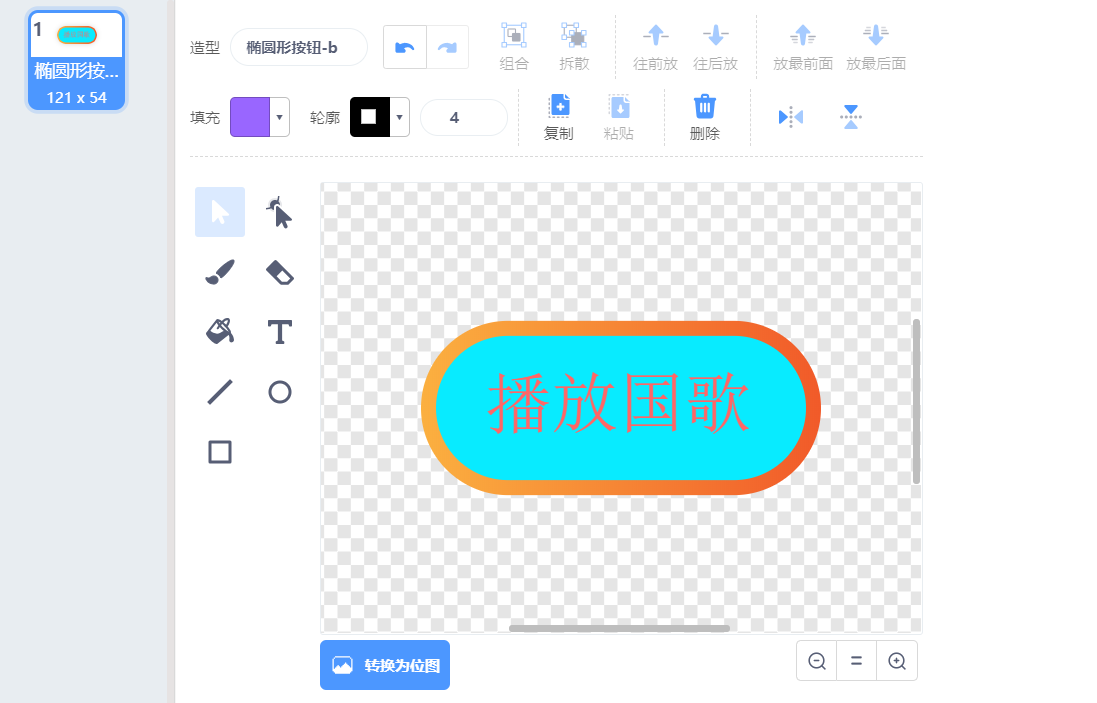Screen dimensions: 1097x703
Task: Pick the Circle tool
Action: 280,392
